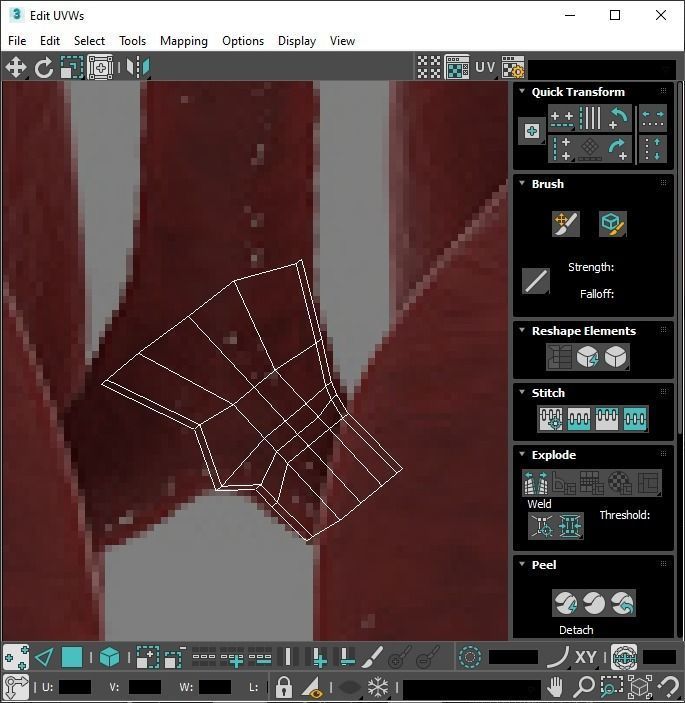The image size is (685, 703).
Task: Collapse the Quick Transform rollout
Action: click(522, 91)
